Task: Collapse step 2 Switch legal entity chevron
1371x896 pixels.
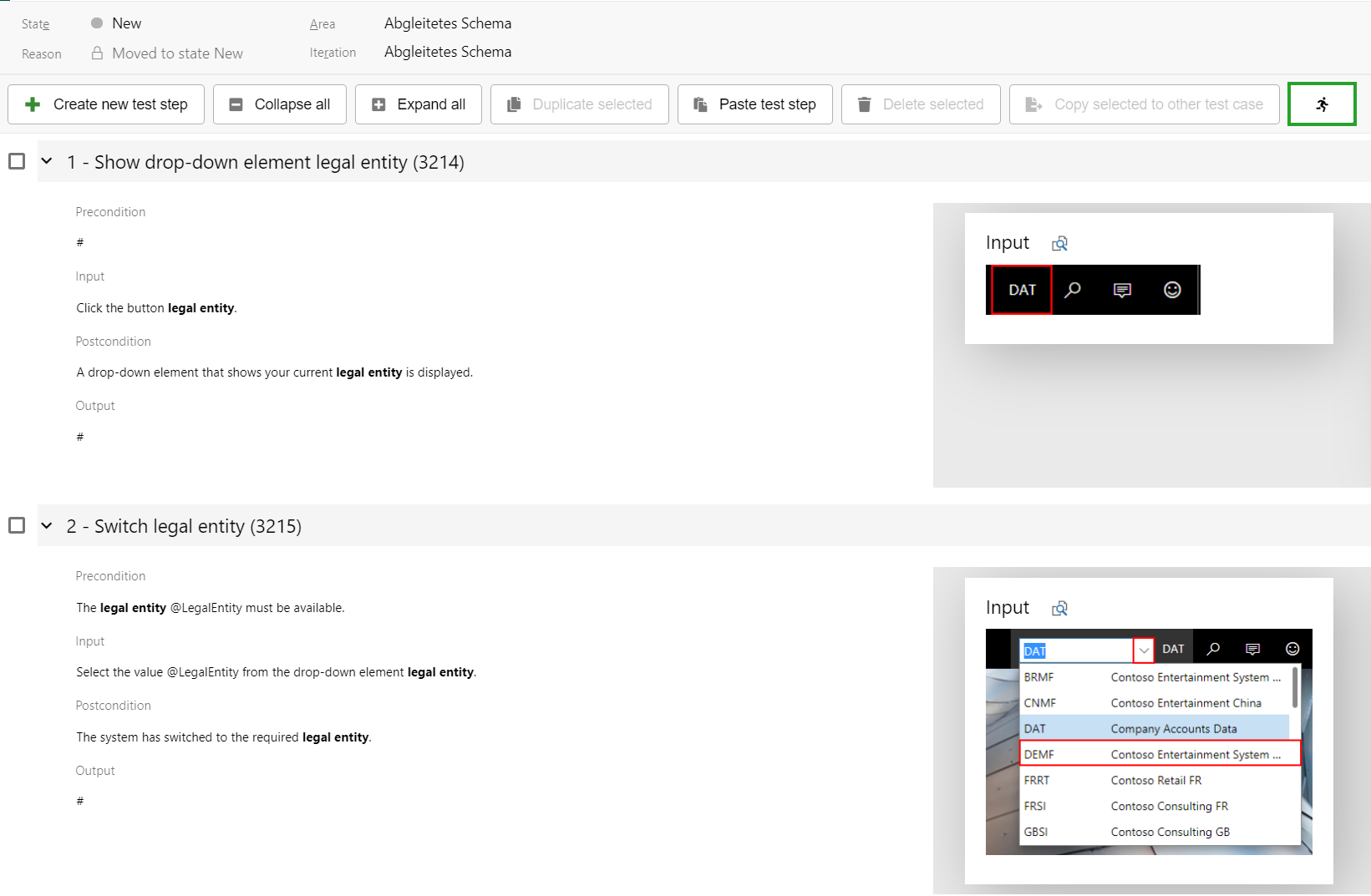Action: (x=47, y=525)
